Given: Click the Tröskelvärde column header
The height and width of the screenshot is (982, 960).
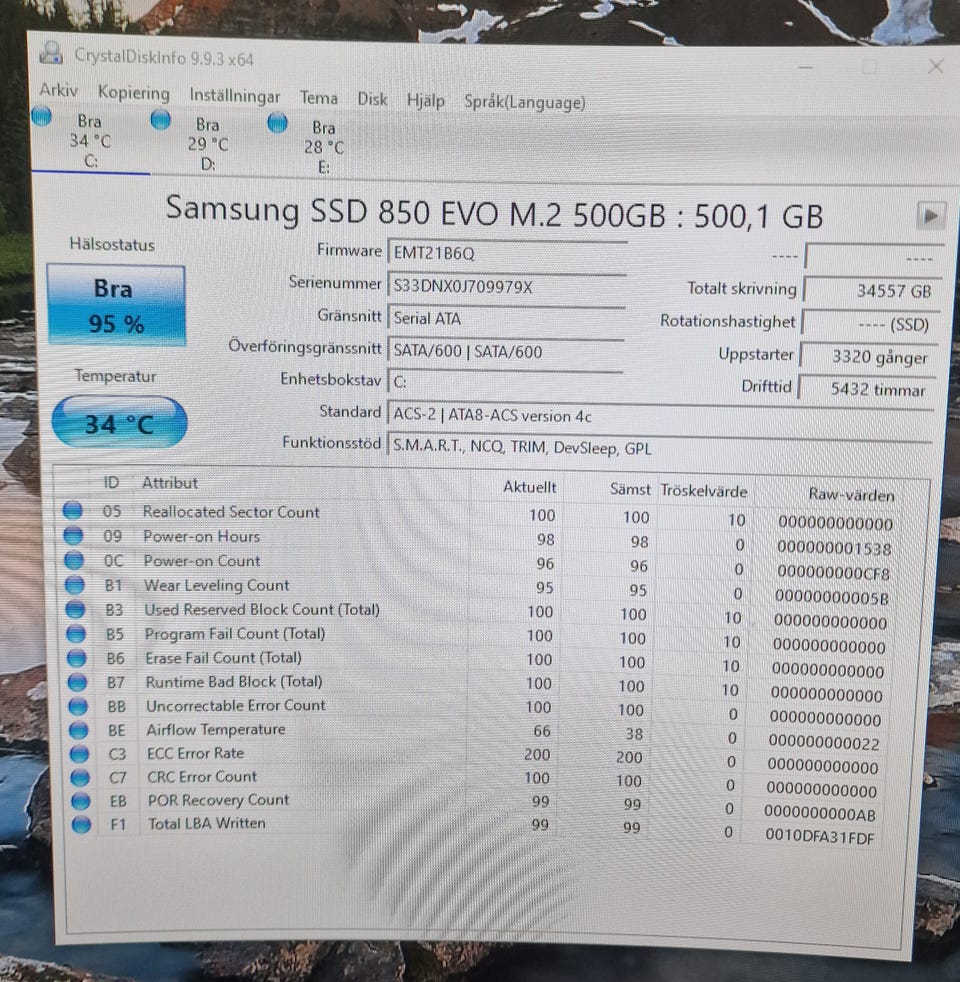Looking at the screenshot, I should tap(704, 490).
